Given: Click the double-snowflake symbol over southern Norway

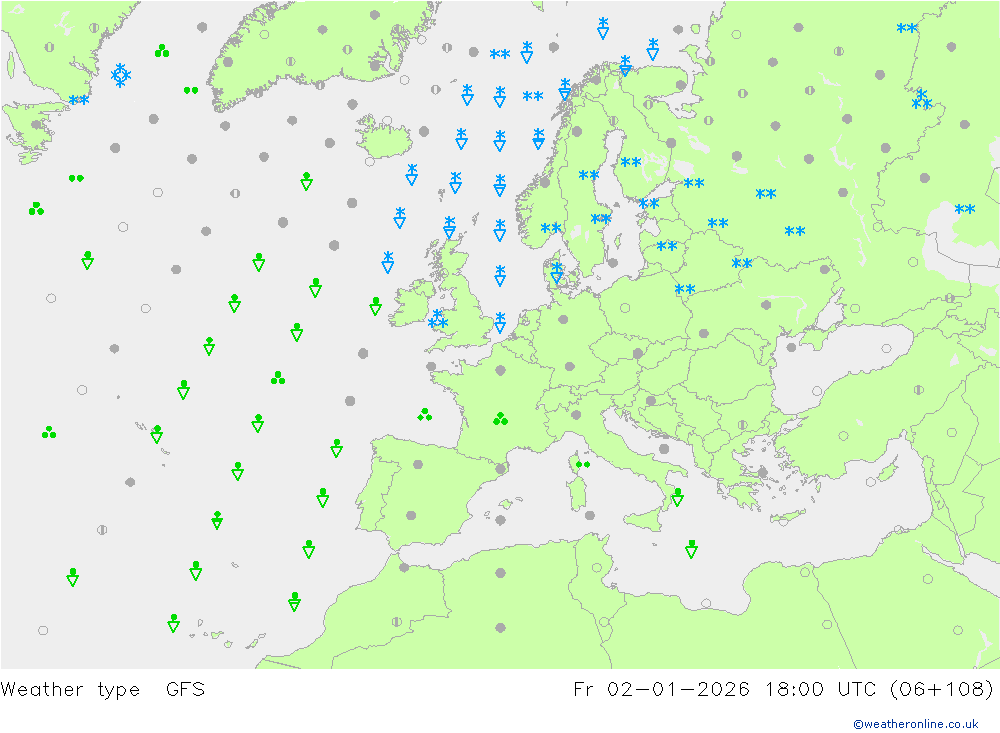Looking at the screenshot, I should click(x=551, y=228).
